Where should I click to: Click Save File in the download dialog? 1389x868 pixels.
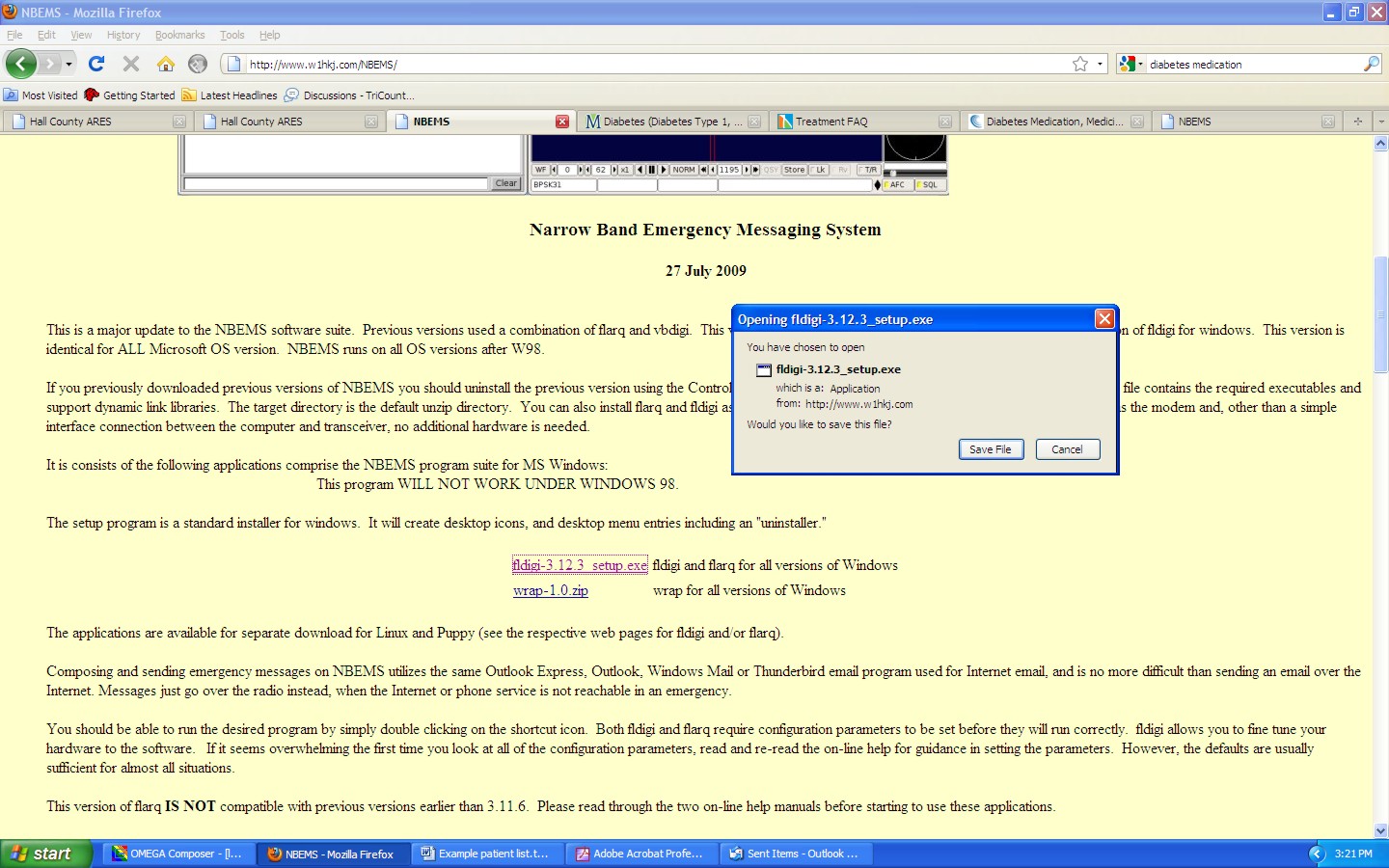pyautogui.click(x=991, y=449)
